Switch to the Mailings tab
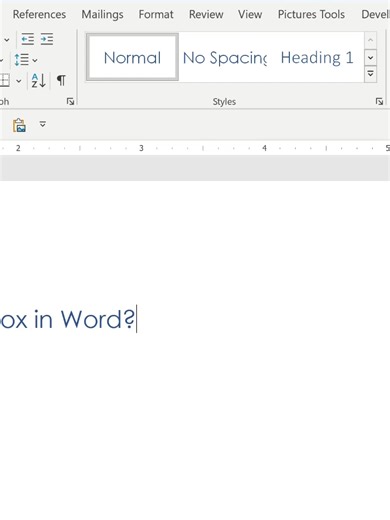The width and height of the screenshot is (390, 520). coord(102,14)
